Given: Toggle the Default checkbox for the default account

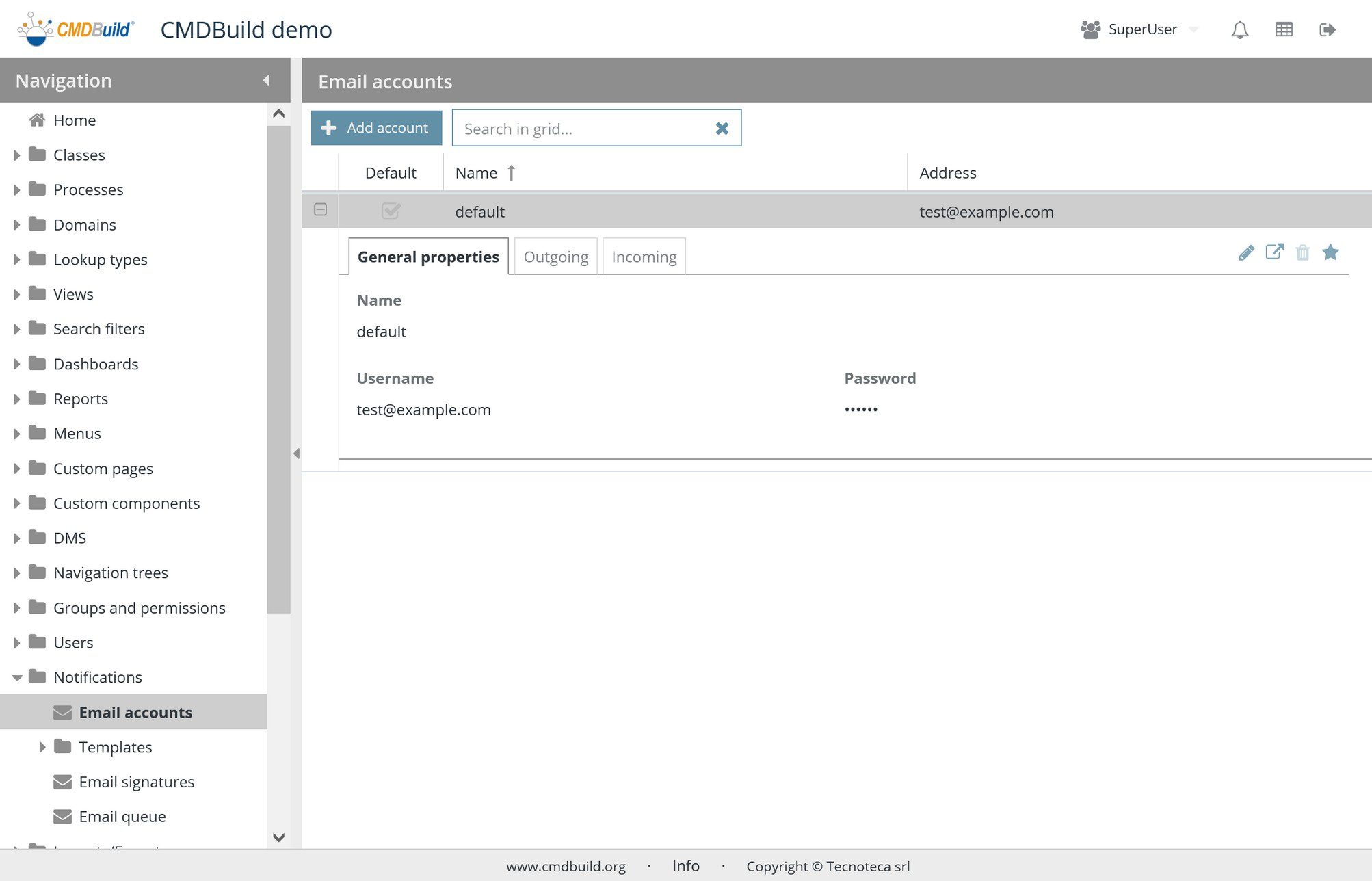Looking at the screenshot, I should pyautogui.click(x=391, y=211).
